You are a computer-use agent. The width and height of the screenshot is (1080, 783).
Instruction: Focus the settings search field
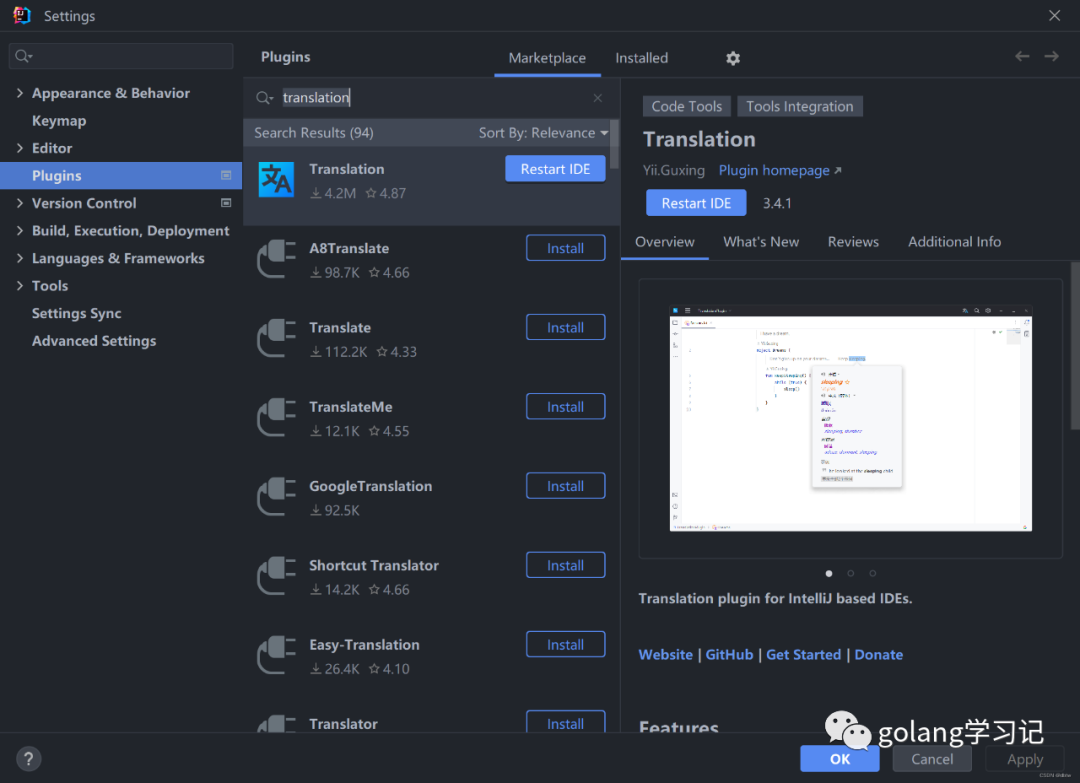(x=121, y=56)
